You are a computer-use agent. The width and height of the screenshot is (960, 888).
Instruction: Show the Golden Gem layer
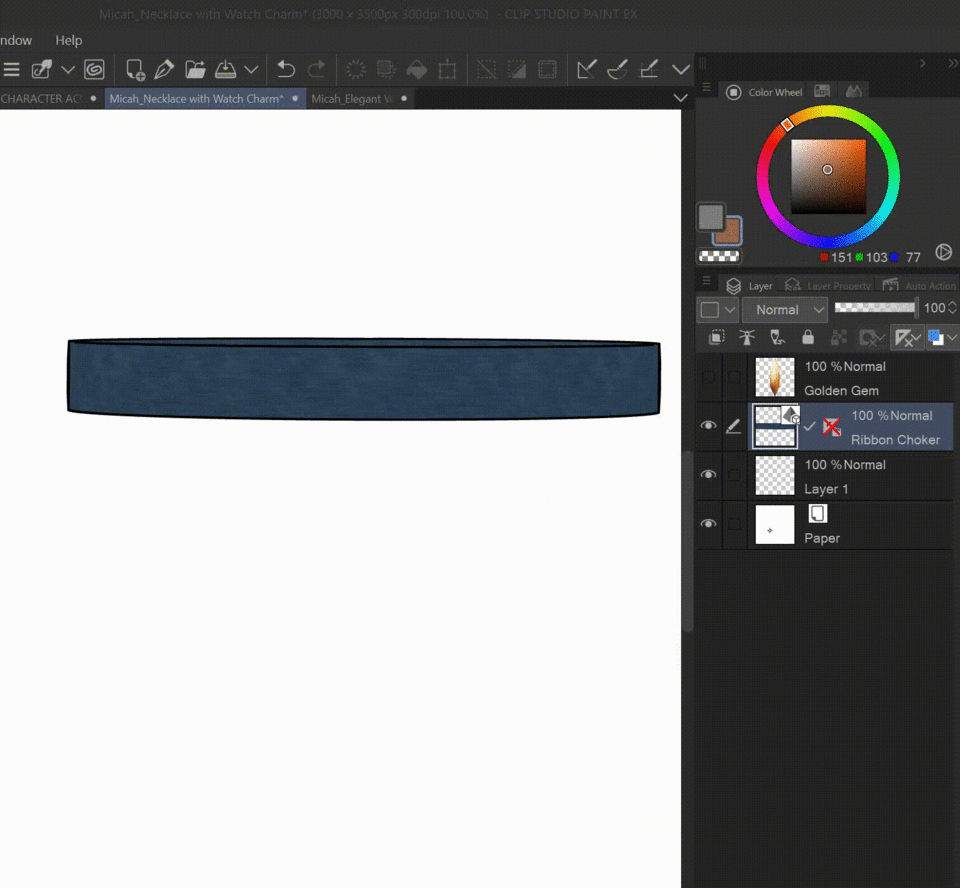click(x=709, y=377)
